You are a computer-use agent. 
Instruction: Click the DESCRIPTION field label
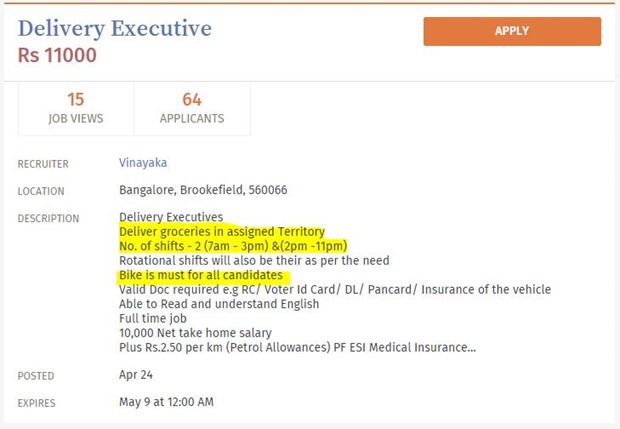click(x=48, y=218)
